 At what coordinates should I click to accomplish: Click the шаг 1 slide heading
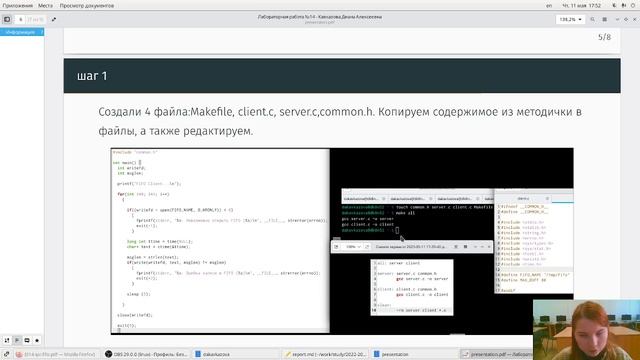tap(92, 76)
